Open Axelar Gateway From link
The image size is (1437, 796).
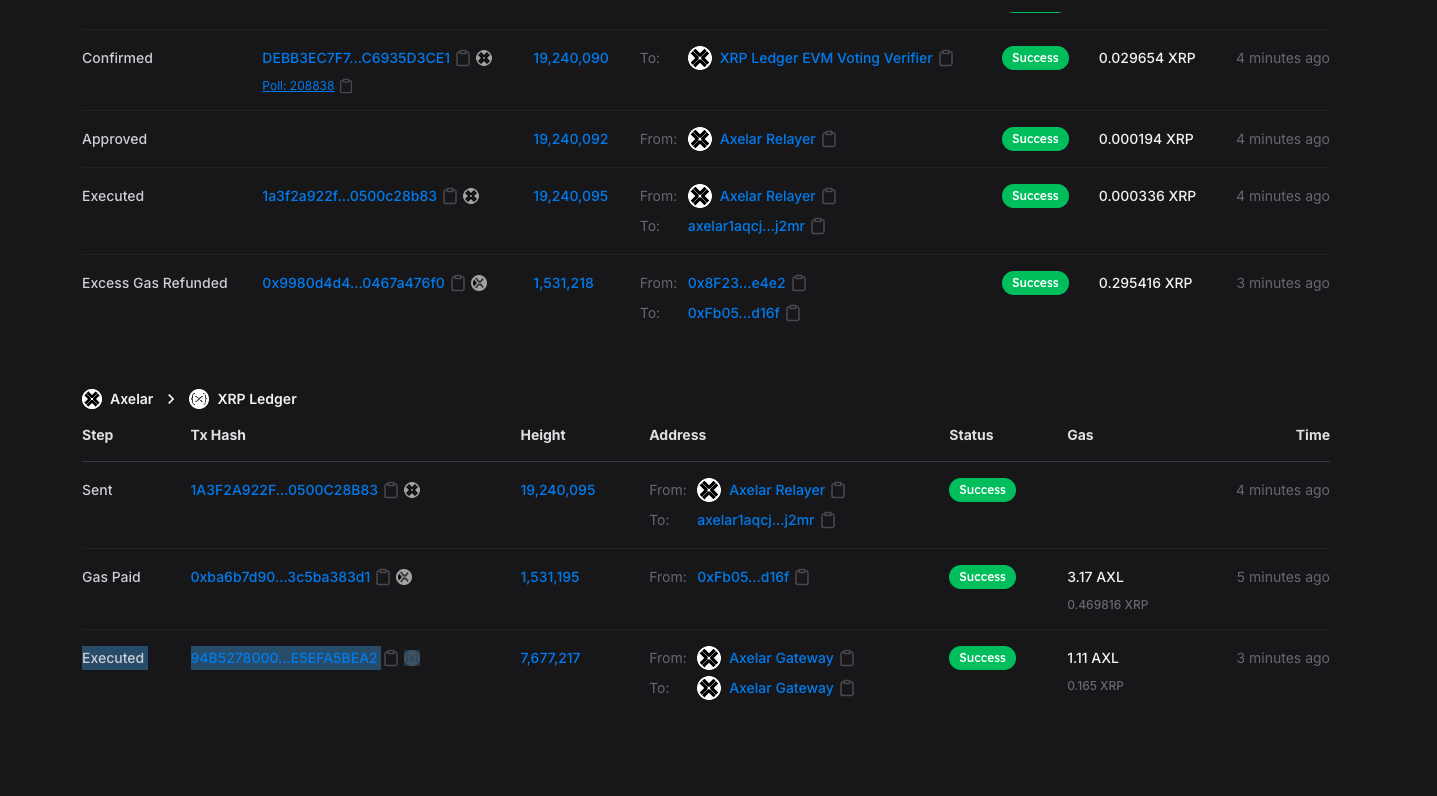pos(782,658)
